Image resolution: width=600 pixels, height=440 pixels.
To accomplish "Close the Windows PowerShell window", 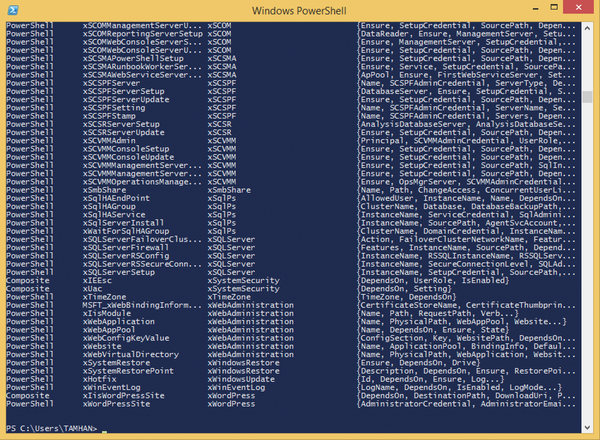I will point(579,8).
